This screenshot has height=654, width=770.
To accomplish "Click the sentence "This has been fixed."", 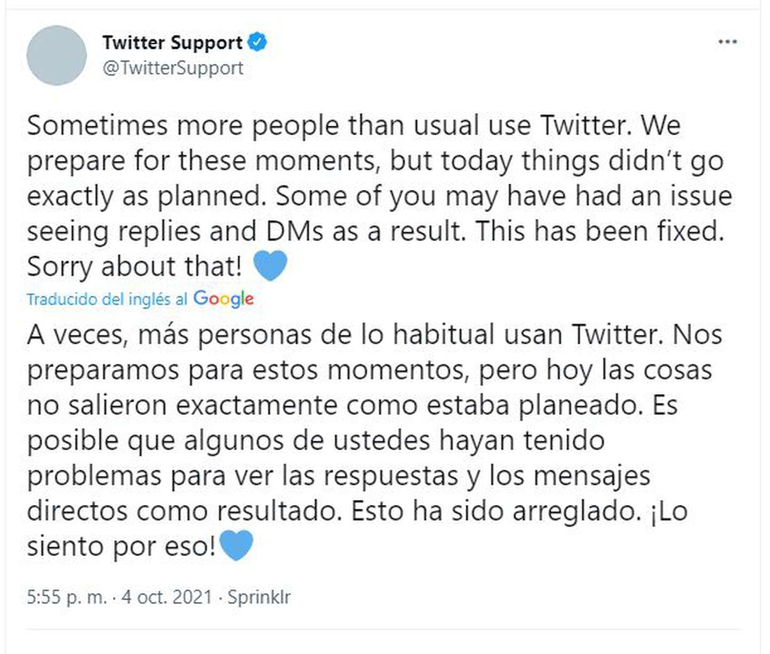I will (x=630, y=230).
